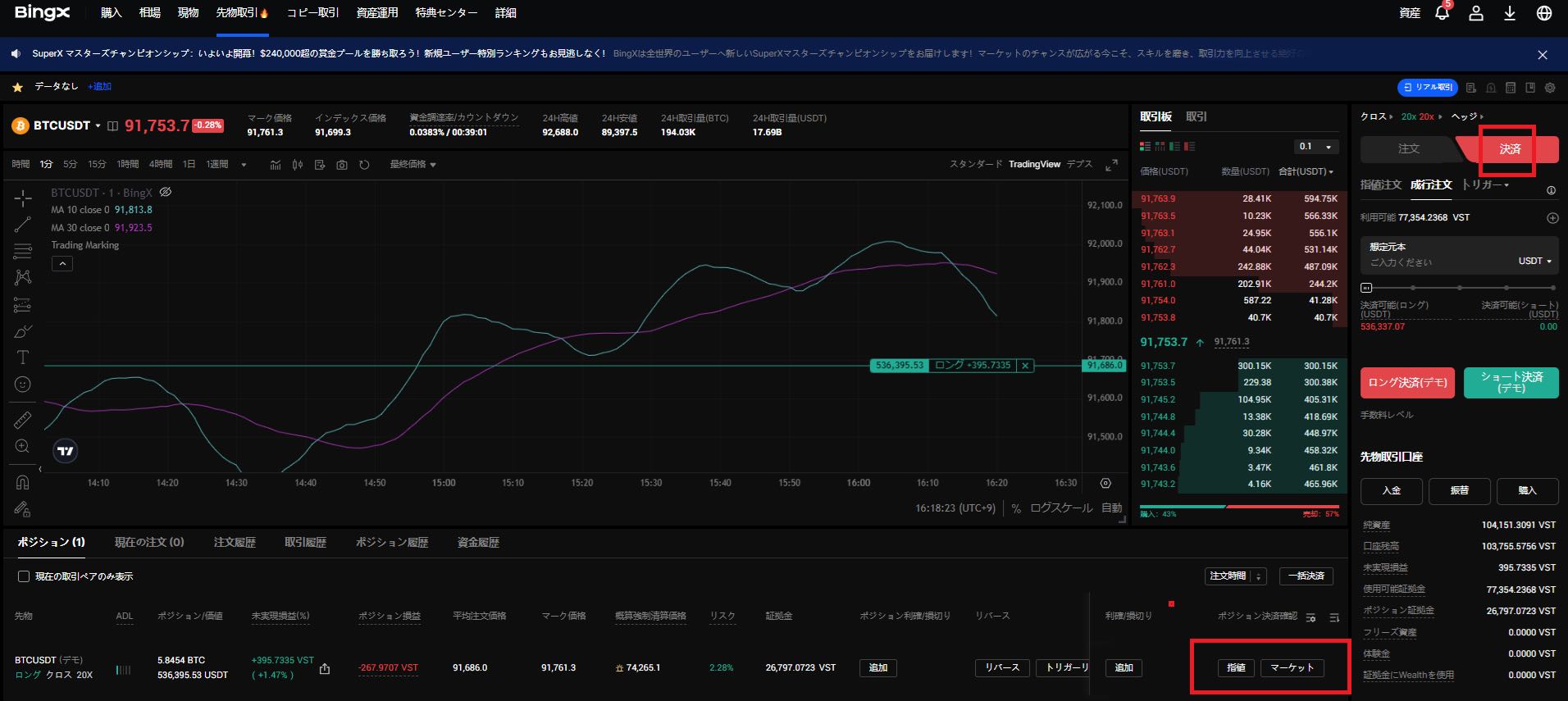Toggle the magnet snap tool

pyautogui.click(x=23, y=483)
